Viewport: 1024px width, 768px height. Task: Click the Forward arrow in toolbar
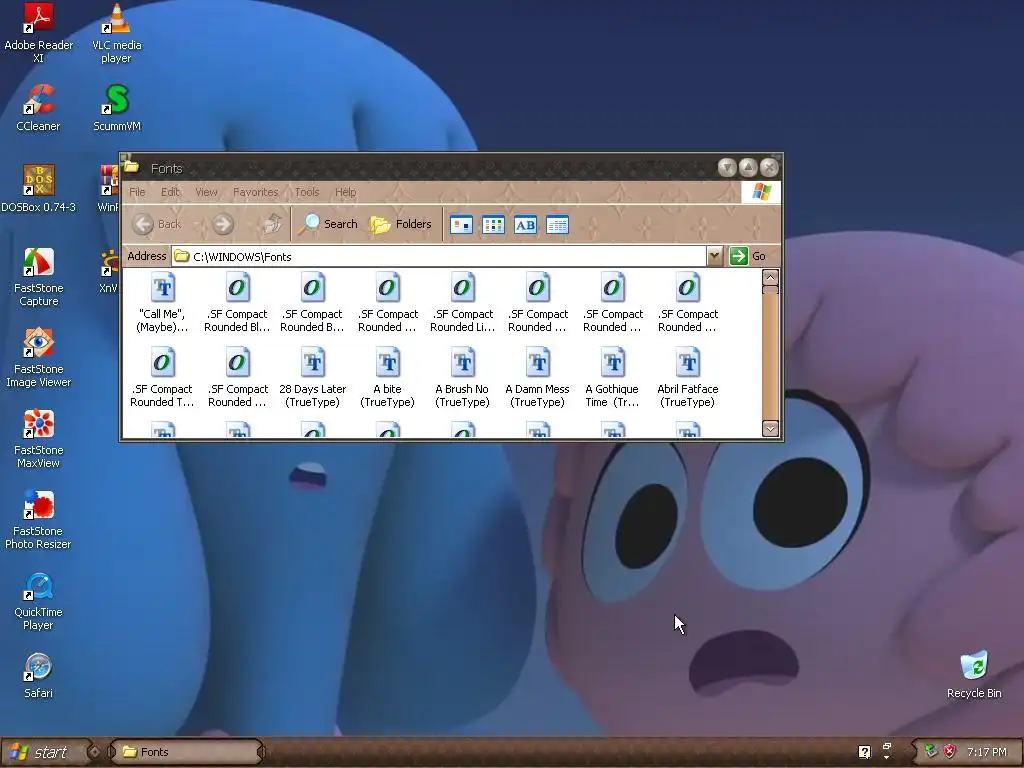(223, 224)
